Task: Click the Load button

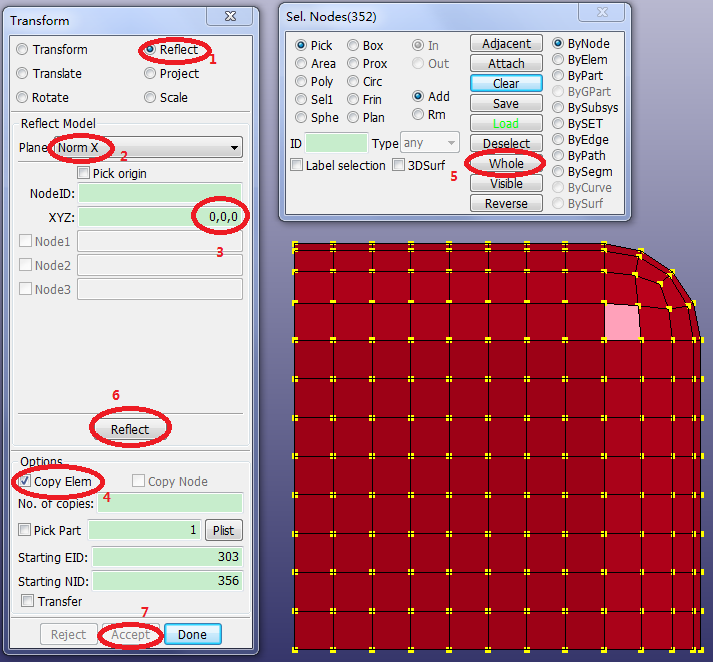Action: pyautogui.click(x=506, y=124)
